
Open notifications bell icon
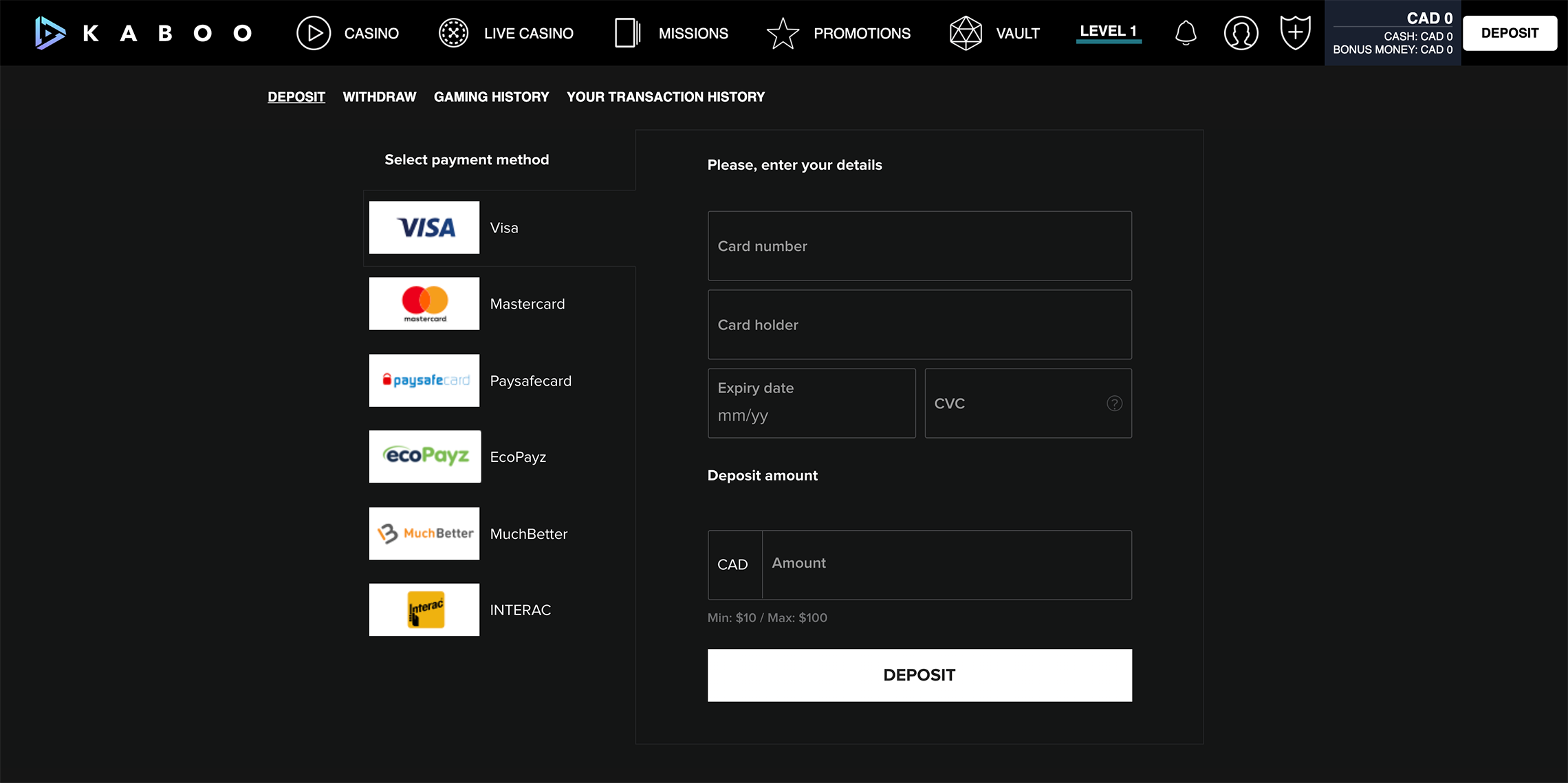1186,33
